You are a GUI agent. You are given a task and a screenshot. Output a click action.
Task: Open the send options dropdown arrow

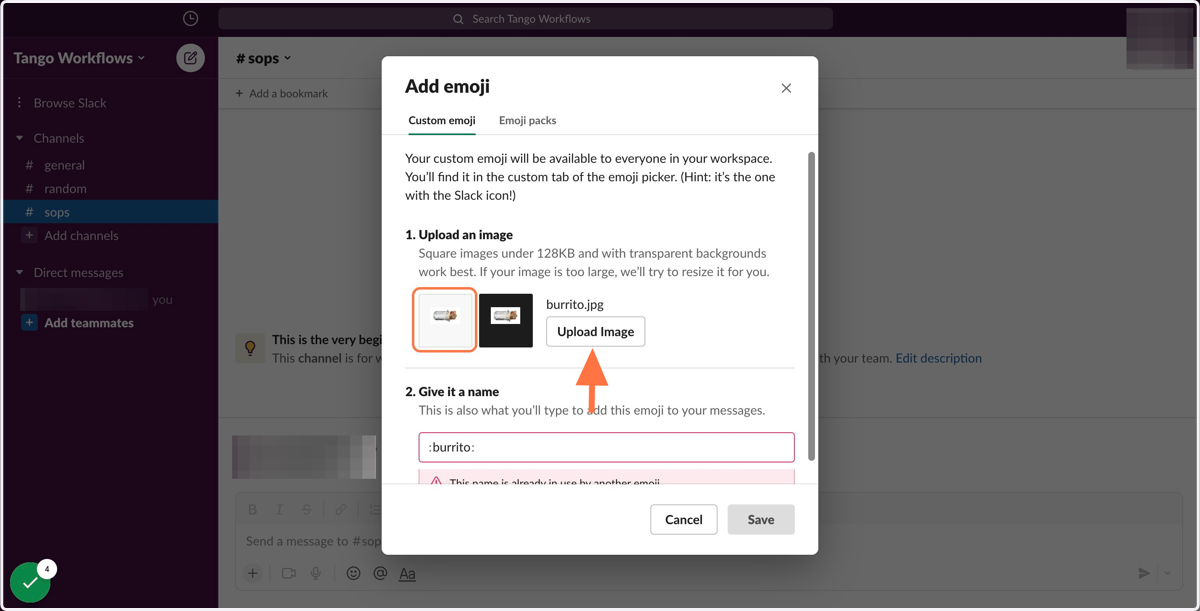click(1167, 573)
